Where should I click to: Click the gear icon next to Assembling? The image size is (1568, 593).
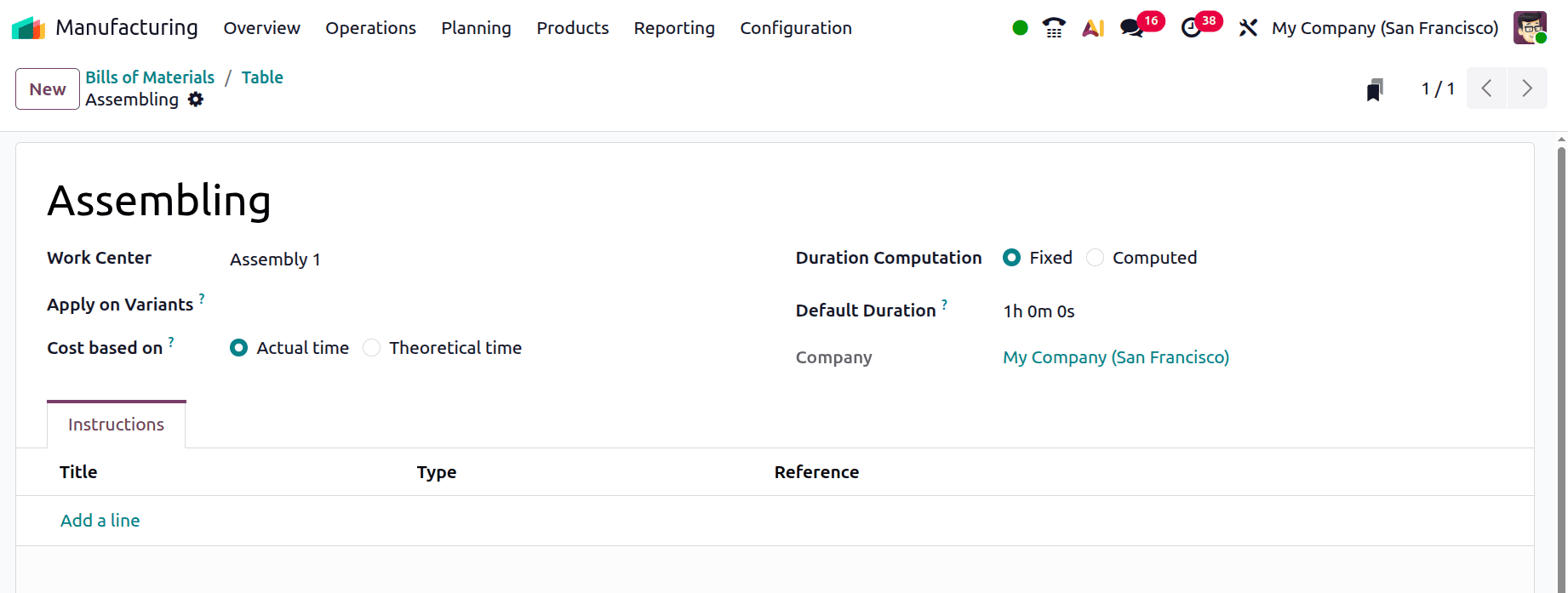click(196, 100)
